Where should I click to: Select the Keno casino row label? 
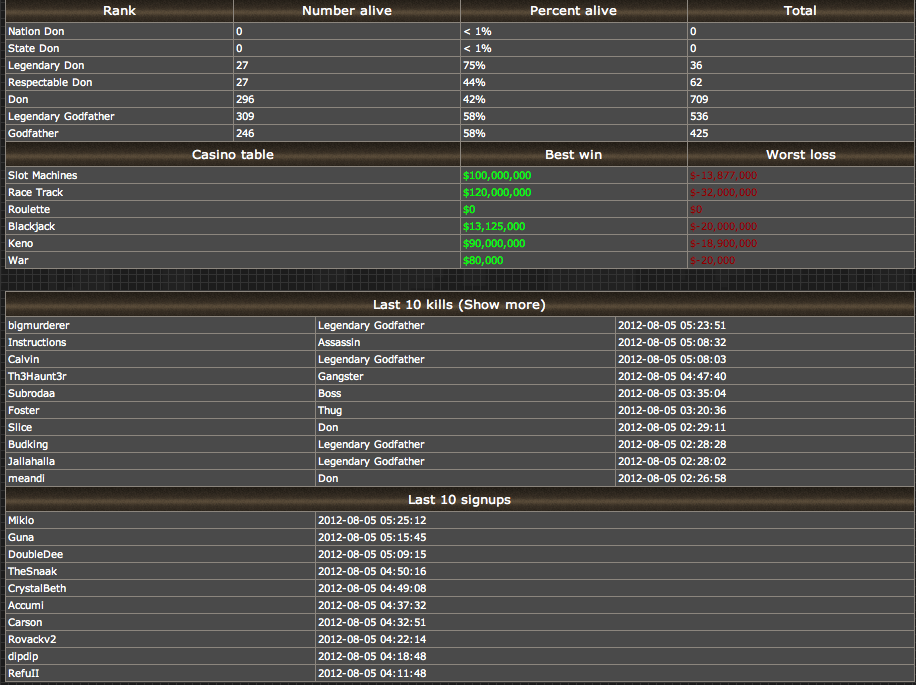pyautogui.click(x=20, y=243)
